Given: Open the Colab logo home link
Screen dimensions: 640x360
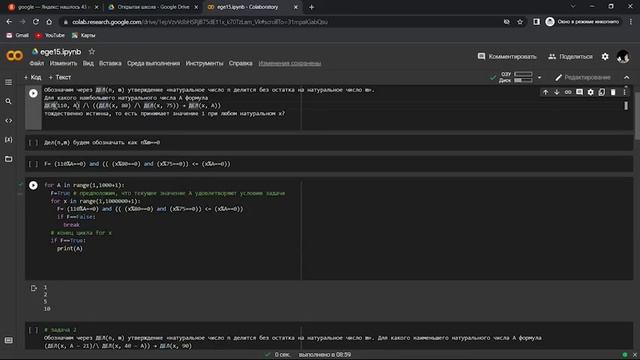Looking at the screenshot, I should point(15,56).
